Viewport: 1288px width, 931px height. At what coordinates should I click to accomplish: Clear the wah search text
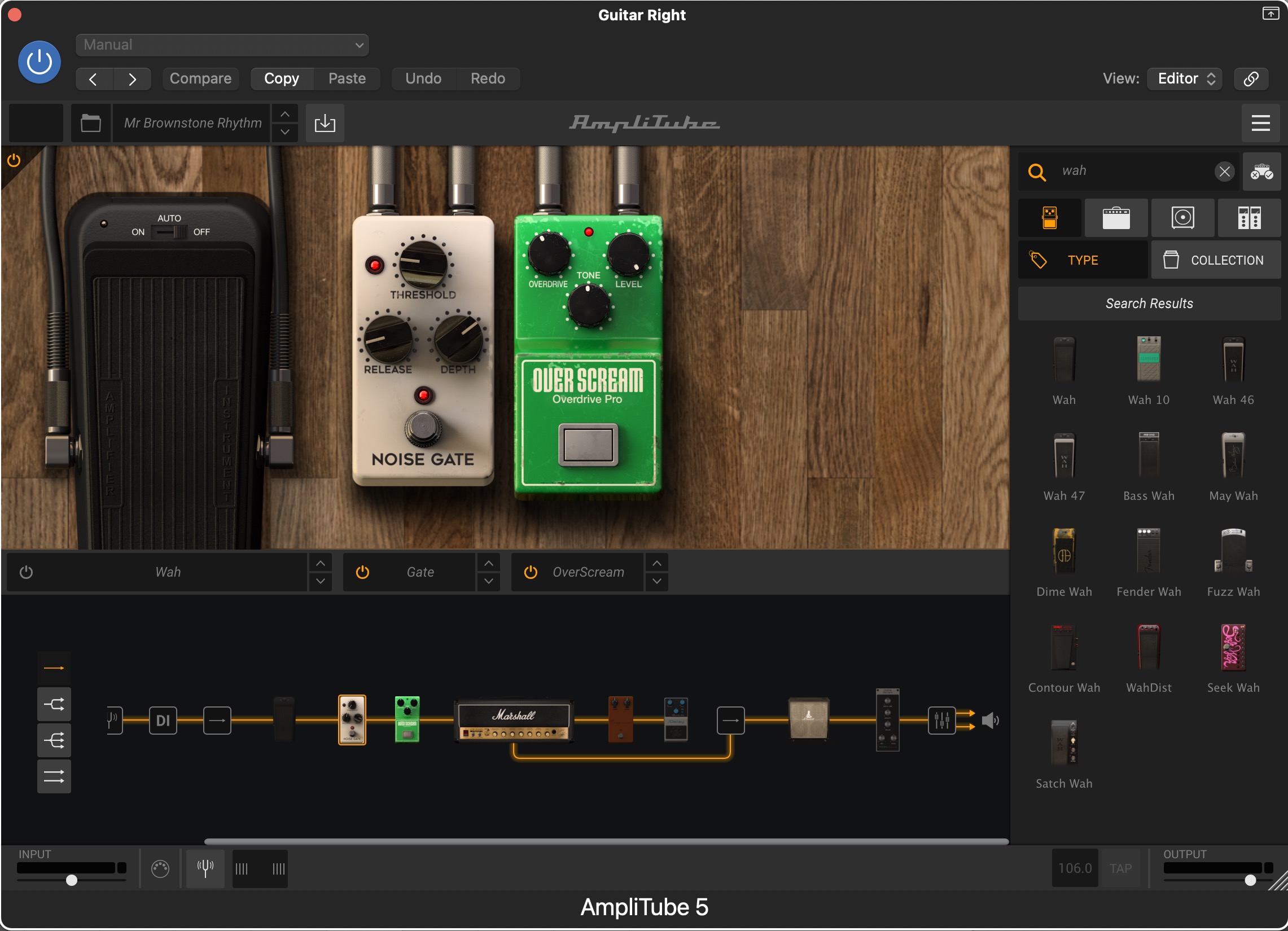pyautogui.click(x=1224, y=171)
